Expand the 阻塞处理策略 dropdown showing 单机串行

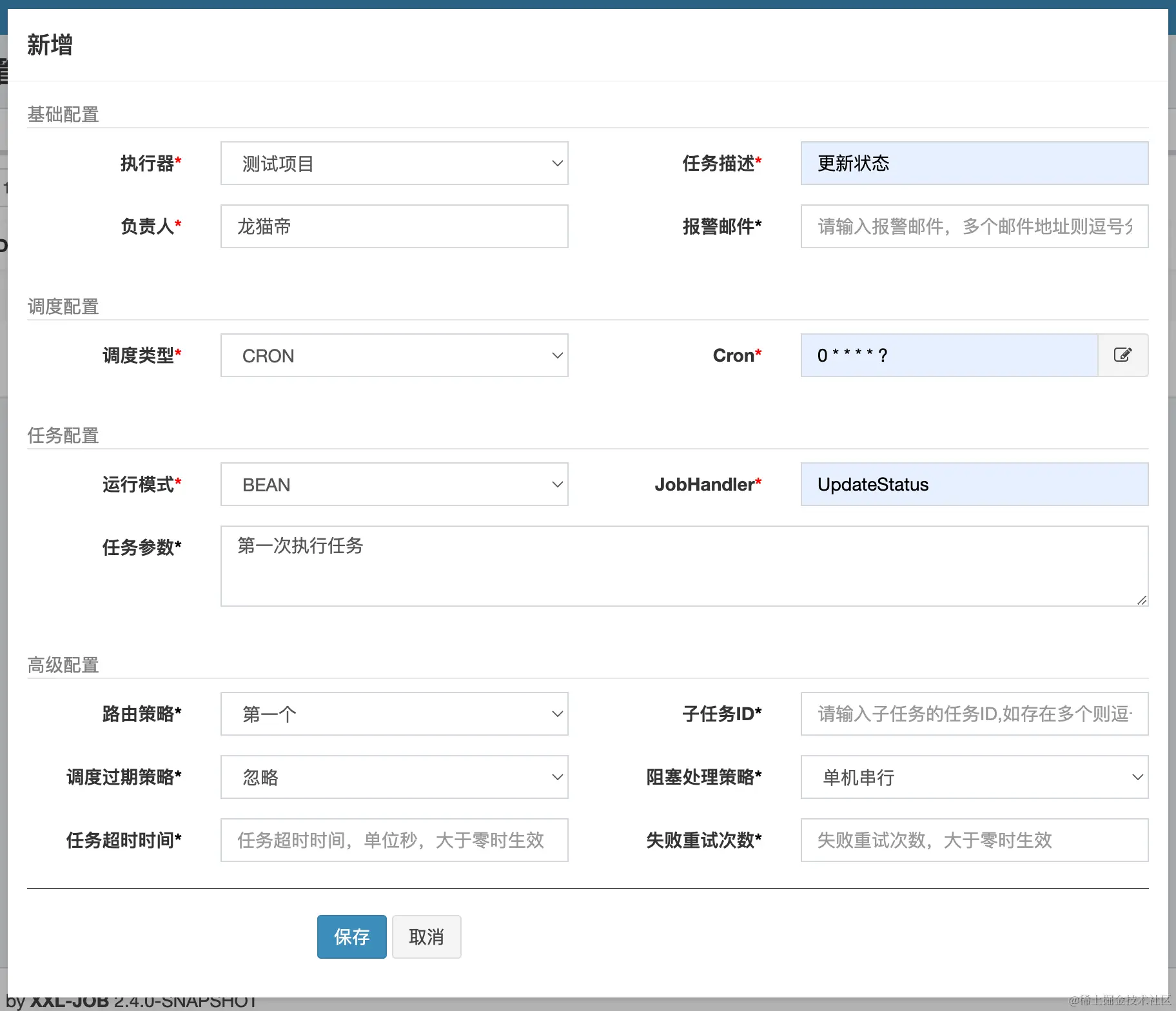(x=975, y=777)
